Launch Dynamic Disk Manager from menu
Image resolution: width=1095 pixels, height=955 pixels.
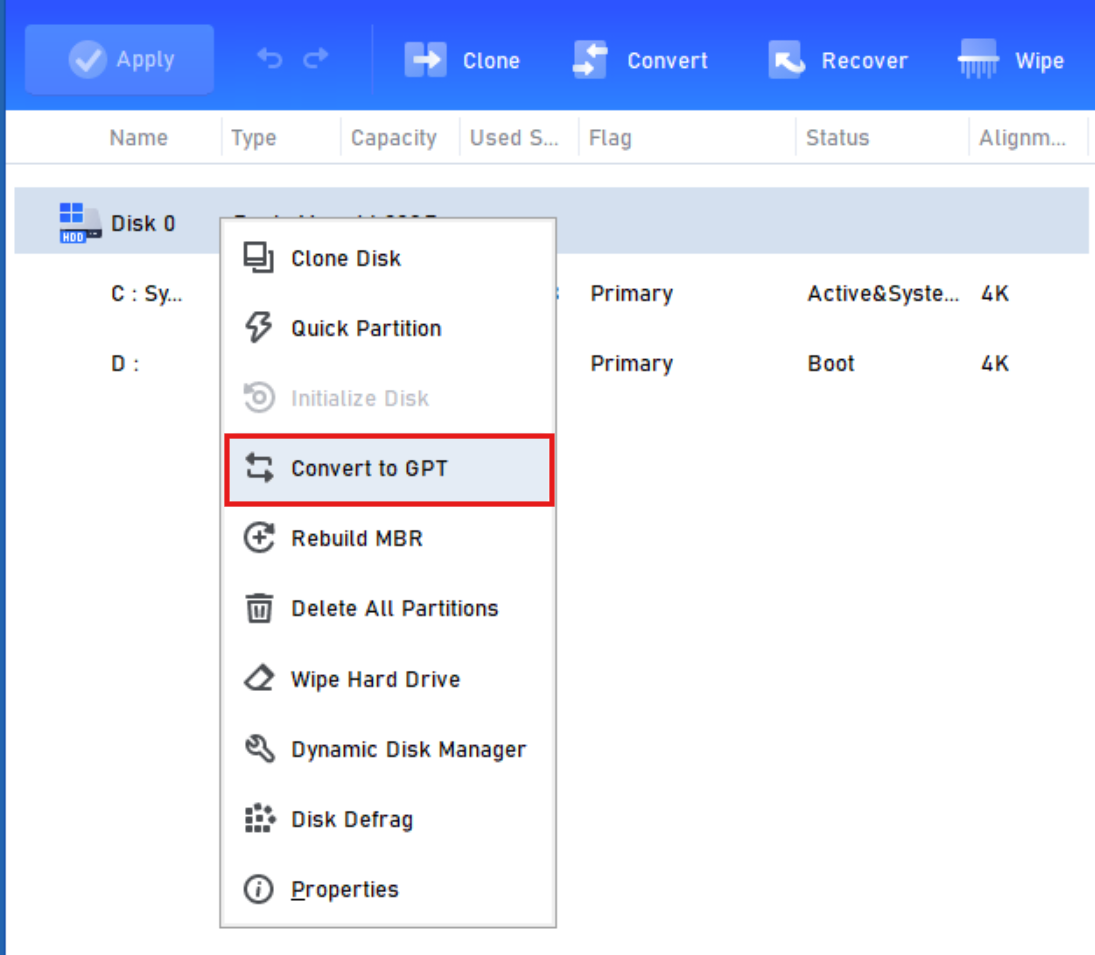[x=407, y=749]
